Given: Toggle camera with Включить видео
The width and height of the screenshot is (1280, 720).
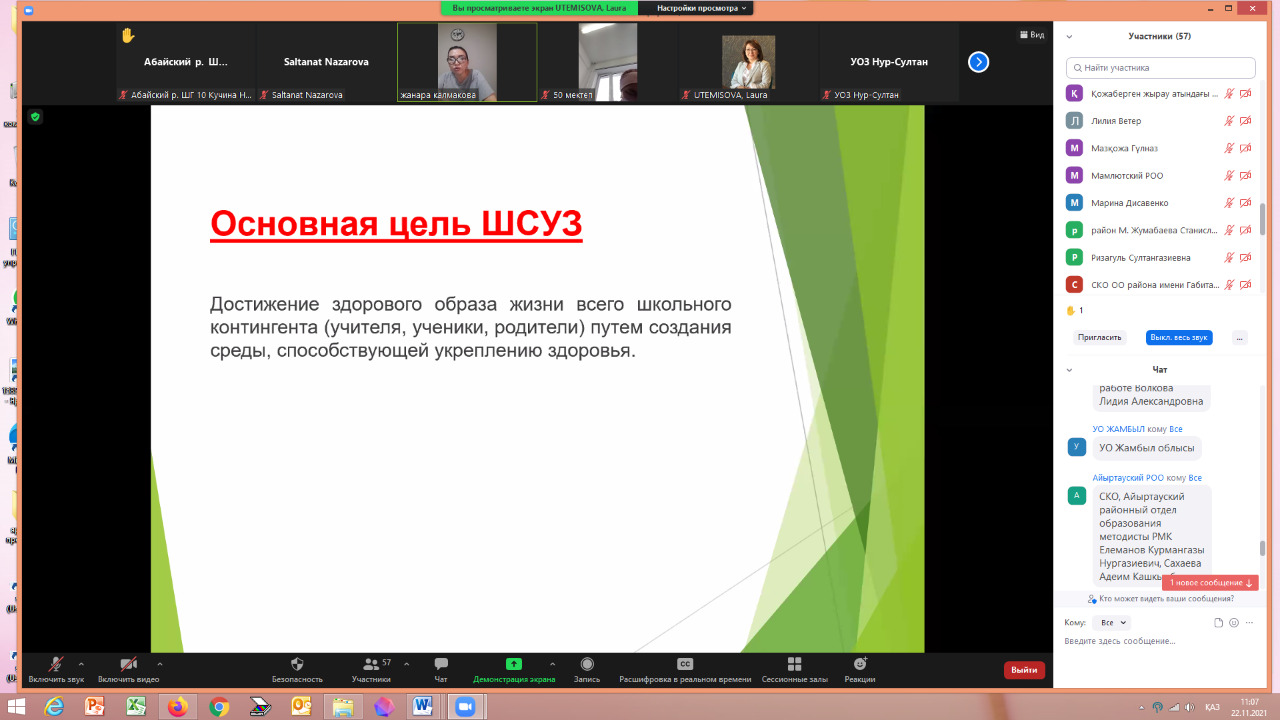Looking at the screenshot, I should pos(128,664).
